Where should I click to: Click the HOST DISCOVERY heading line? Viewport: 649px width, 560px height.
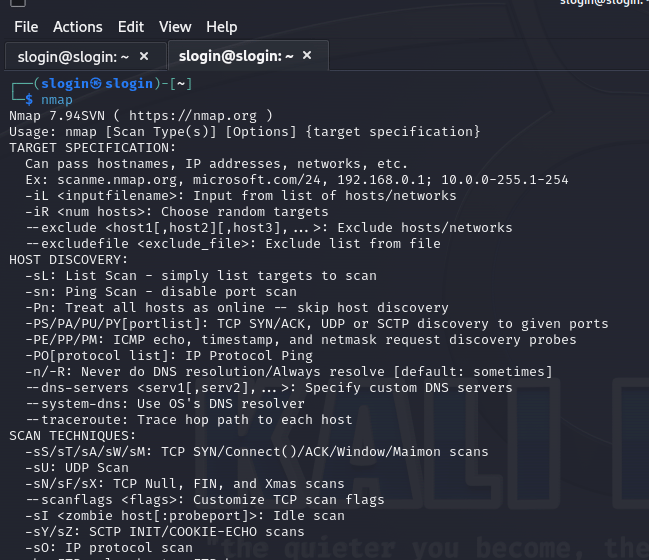click(x=69, y=260)
